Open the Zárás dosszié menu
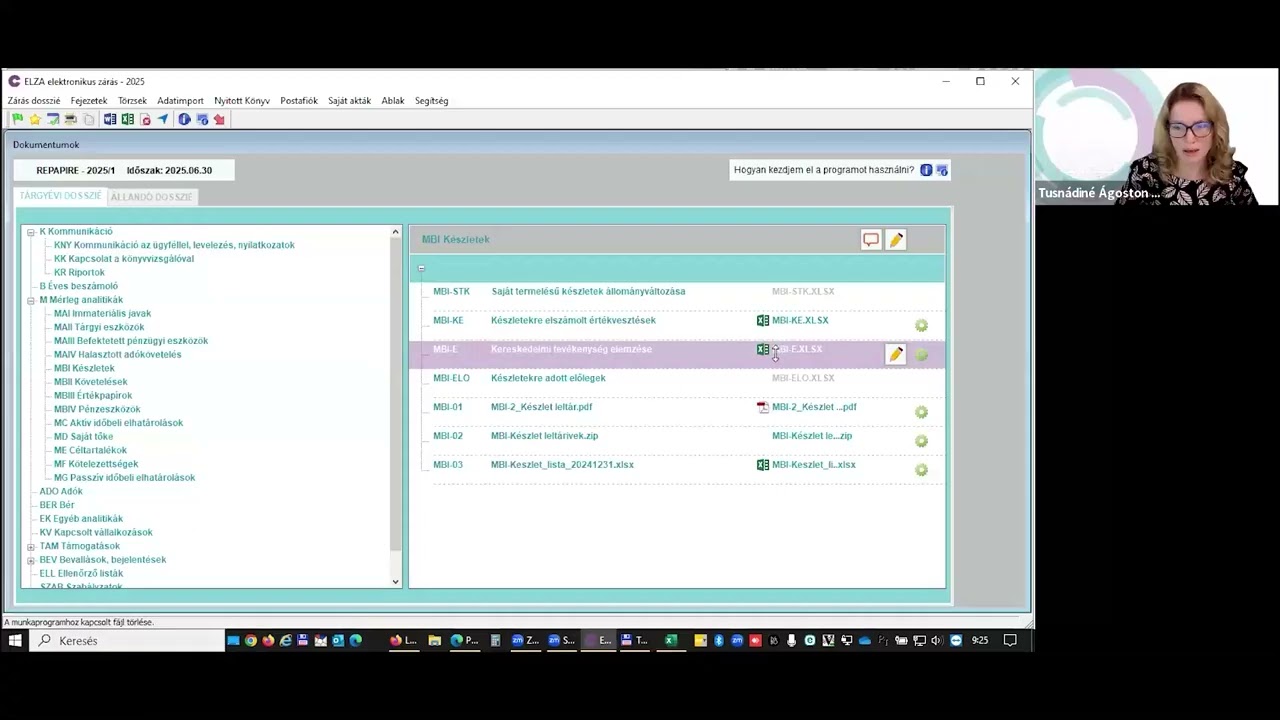 tap(34, 101)
